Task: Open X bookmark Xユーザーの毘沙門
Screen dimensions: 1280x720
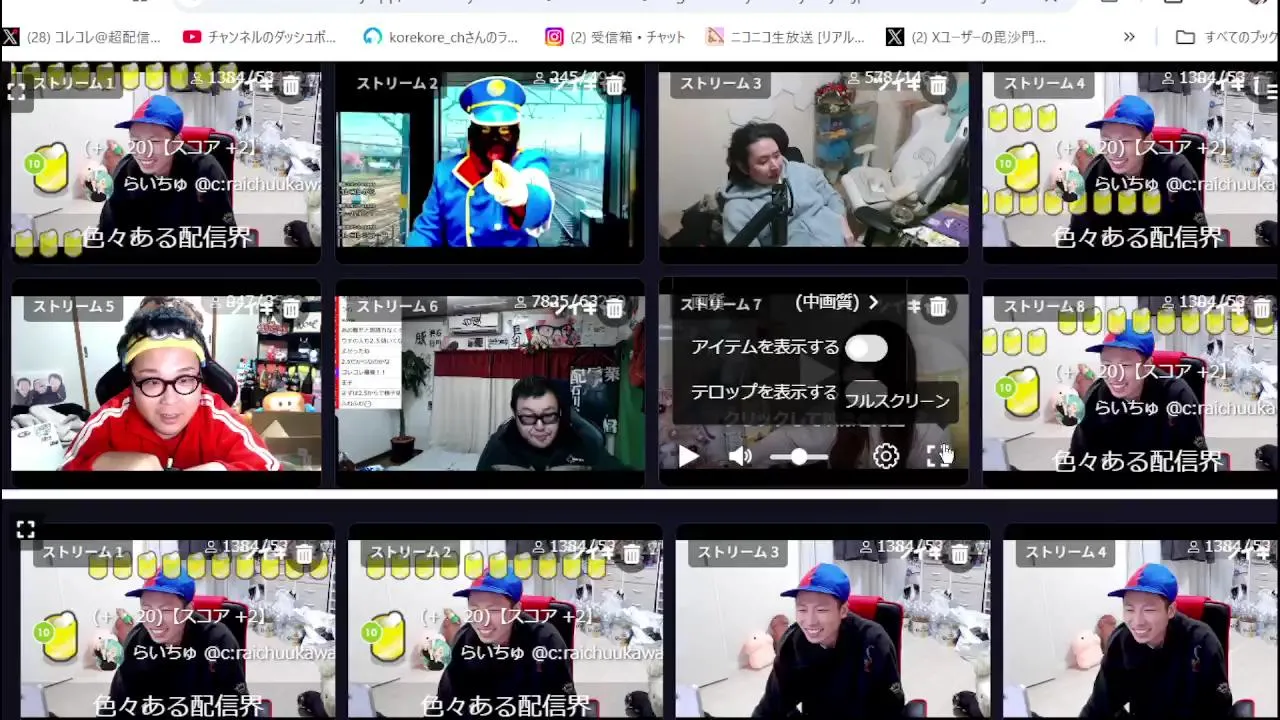Action: coord(966,37)
